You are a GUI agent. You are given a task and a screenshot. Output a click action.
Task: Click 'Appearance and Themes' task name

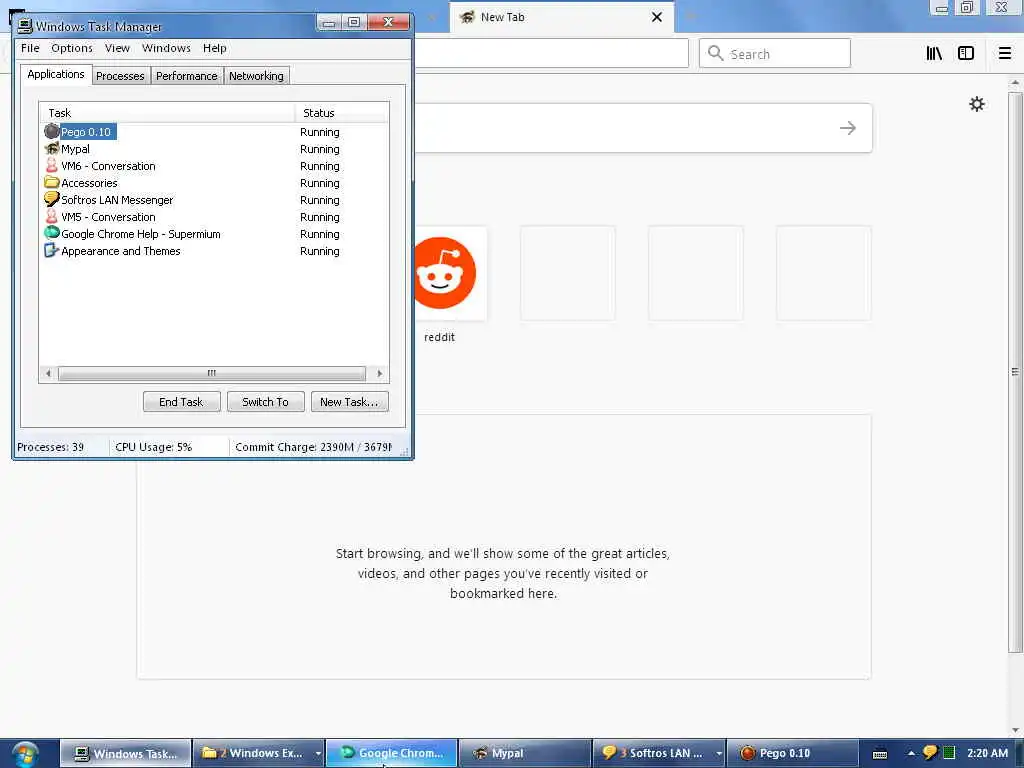[x=121, y=251]
